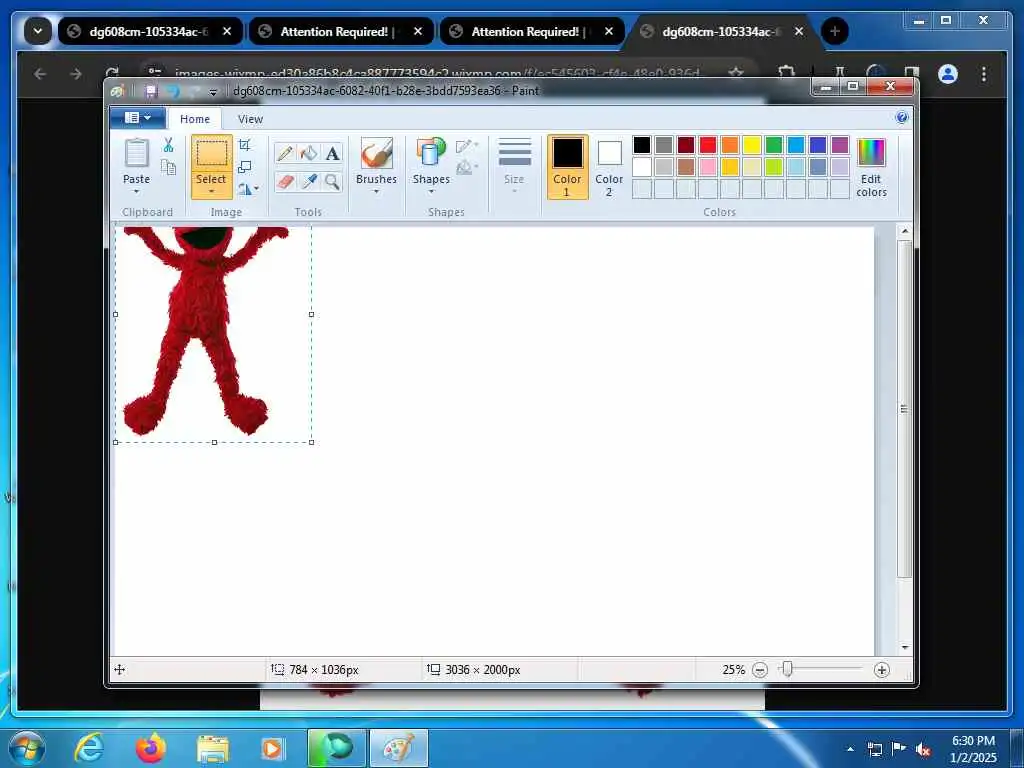This screenshot has height=768, width=1024.
Task: Open Chrome tab search dropdown
Action: (x=38, y=31)
